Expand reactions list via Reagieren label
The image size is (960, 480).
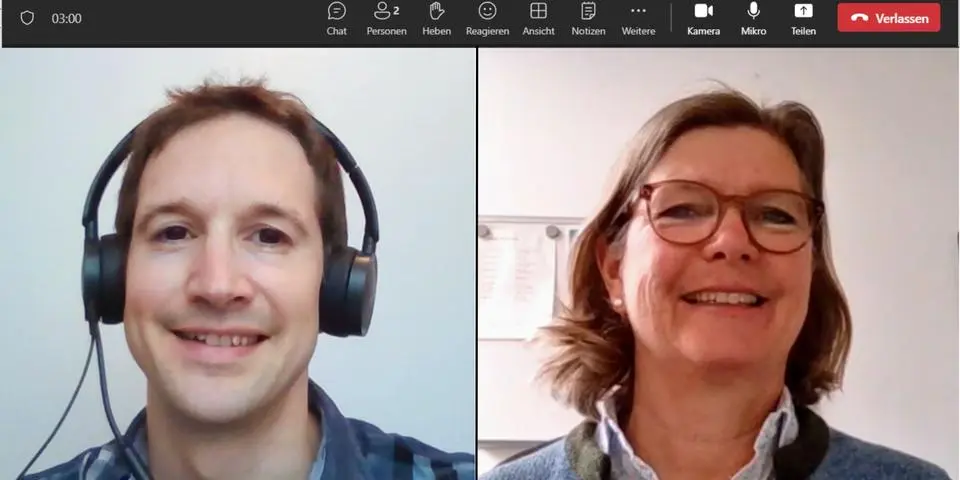coord(487,31)
